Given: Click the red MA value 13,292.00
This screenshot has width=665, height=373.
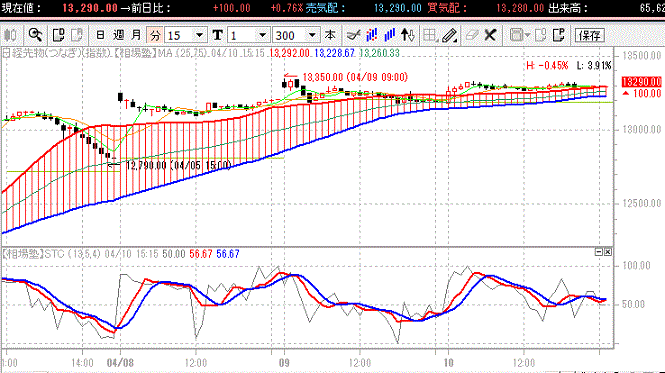Looking at the screenshot, I should click(290, 53).
